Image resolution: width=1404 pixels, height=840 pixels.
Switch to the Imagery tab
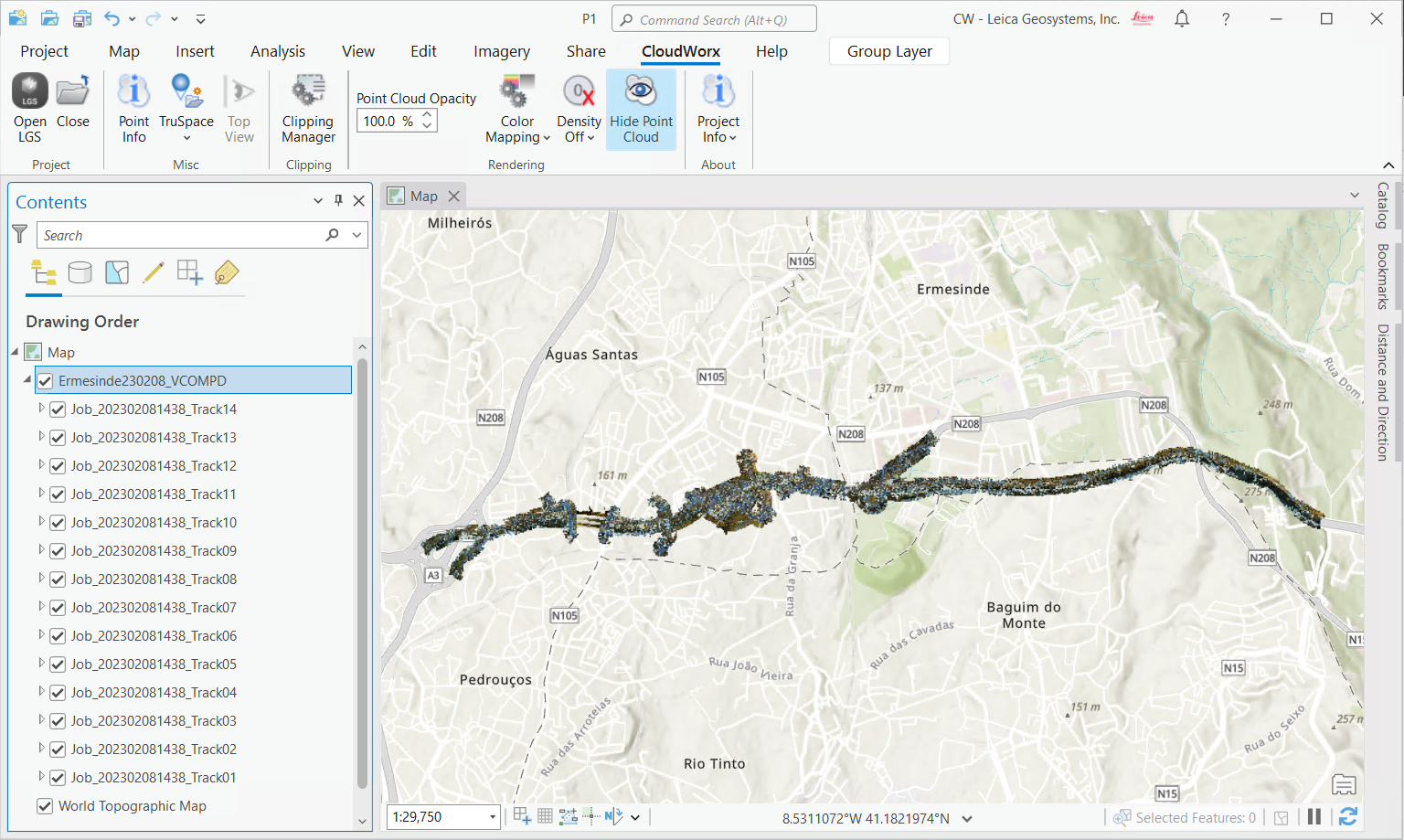click(501, 51)
